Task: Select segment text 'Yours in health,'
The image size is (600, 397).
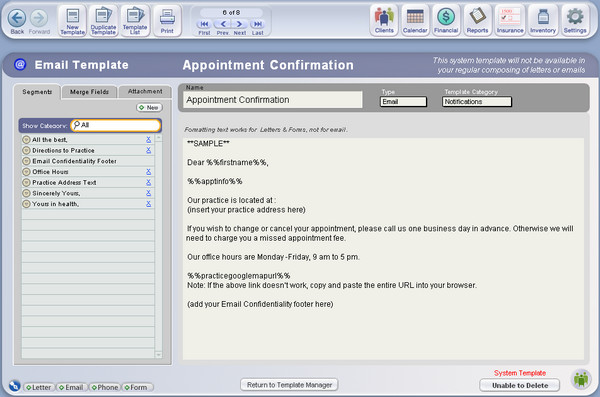Action: tap(55, 204)
